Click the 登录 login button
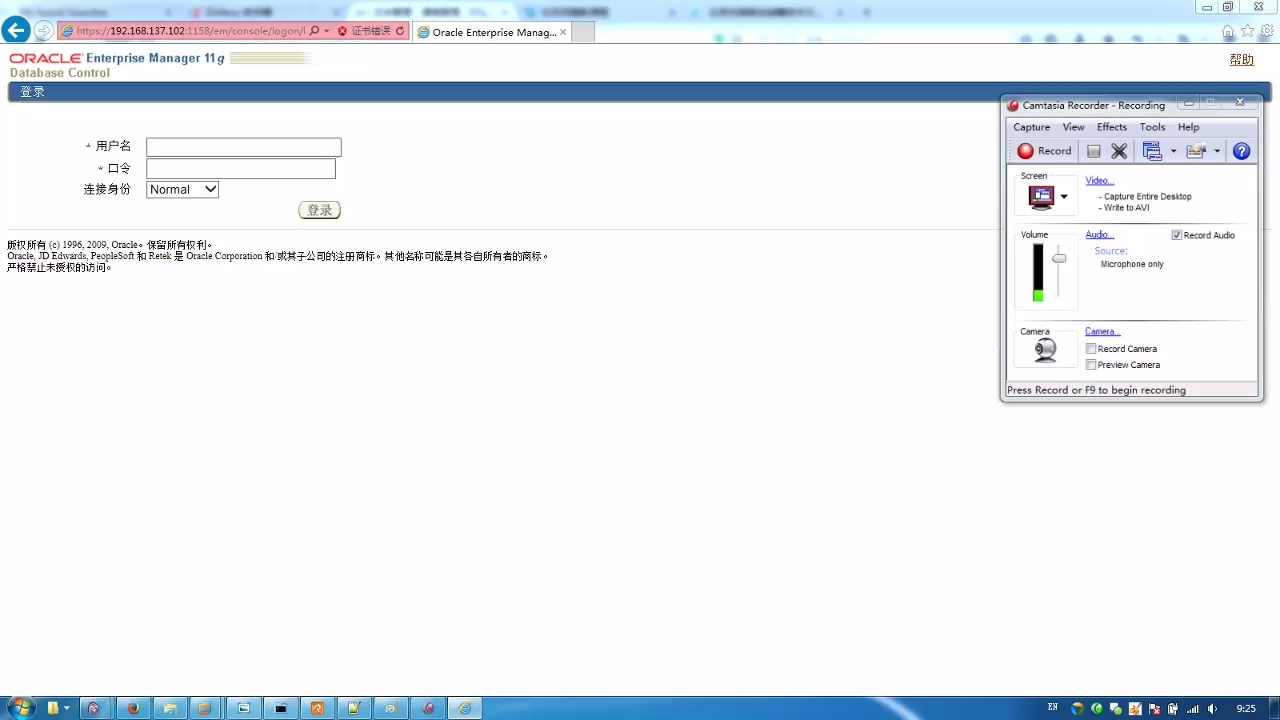Image resolution: width=1280 pixels, height=720 pixels. pos(319,210)
